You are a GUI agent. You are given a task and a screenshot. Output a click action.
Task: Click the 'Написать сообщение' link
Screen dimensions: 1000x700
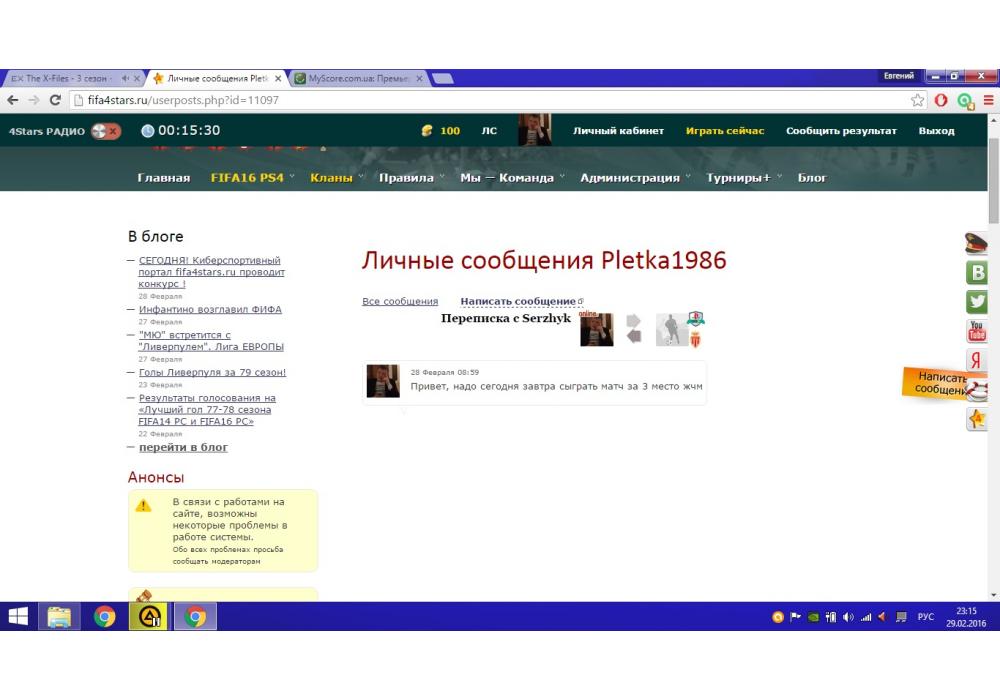[x=518, y=301]
